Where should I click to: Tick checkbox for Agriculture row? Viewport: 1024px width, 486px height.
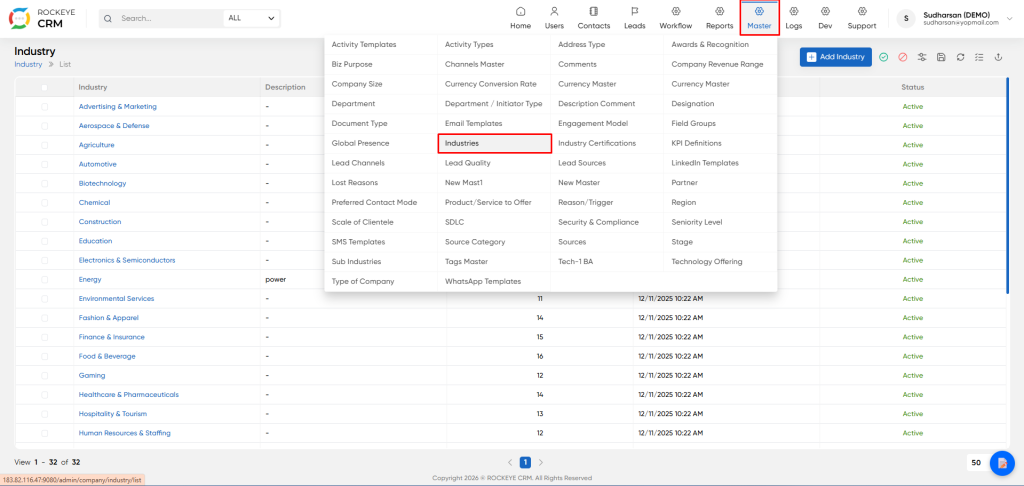[x=44, y=145]
